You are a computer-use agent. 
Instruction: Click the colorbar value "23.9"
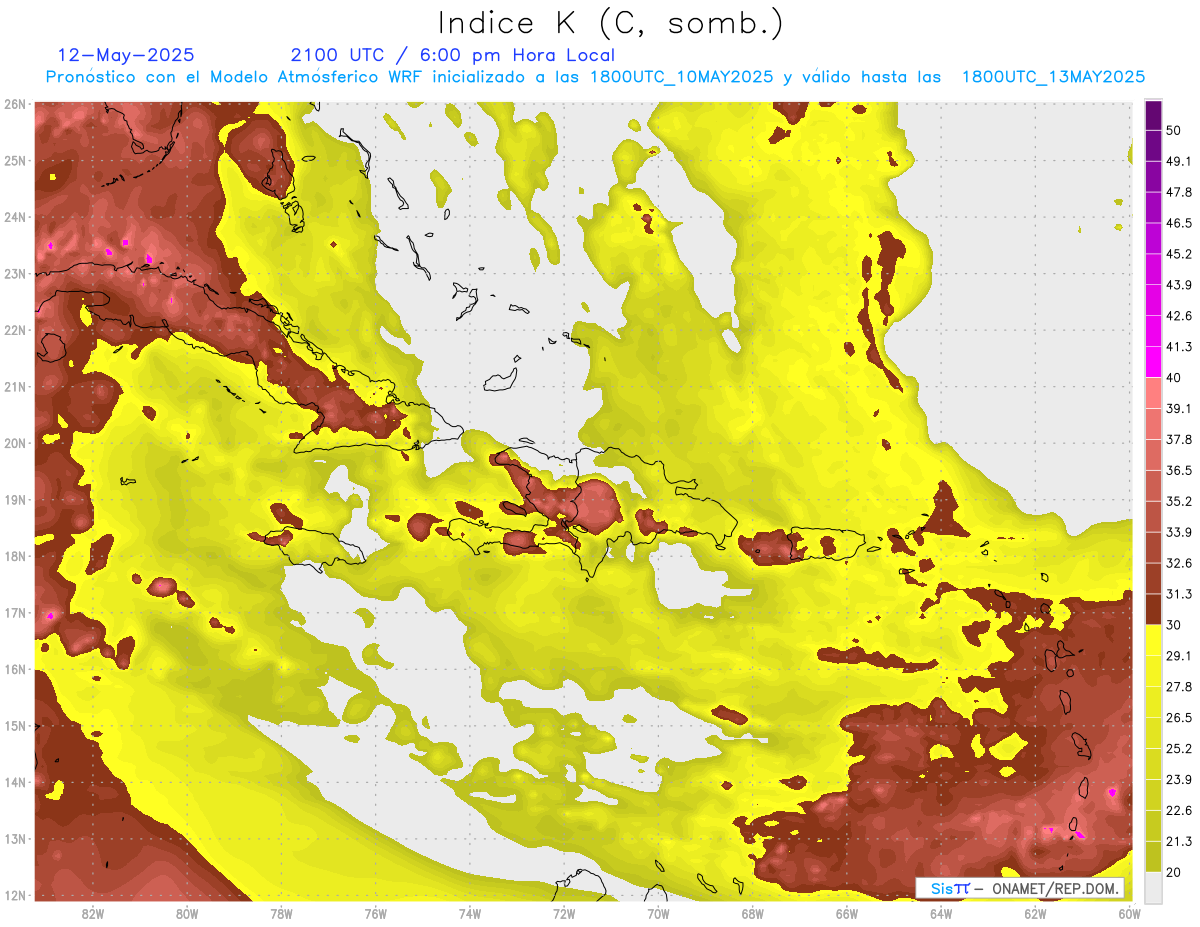point(1179,780)
